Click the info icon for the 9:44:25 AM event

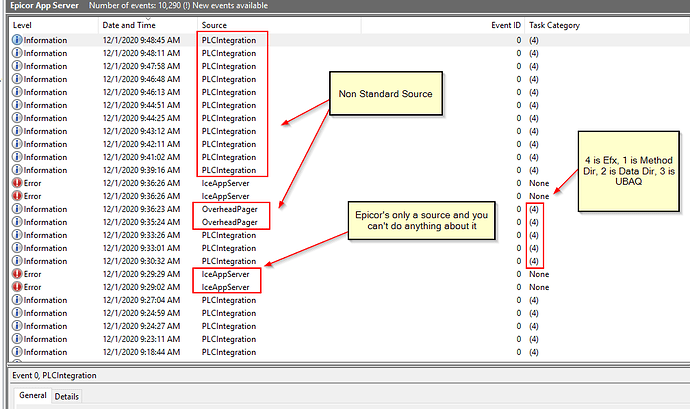pos(17,118)
